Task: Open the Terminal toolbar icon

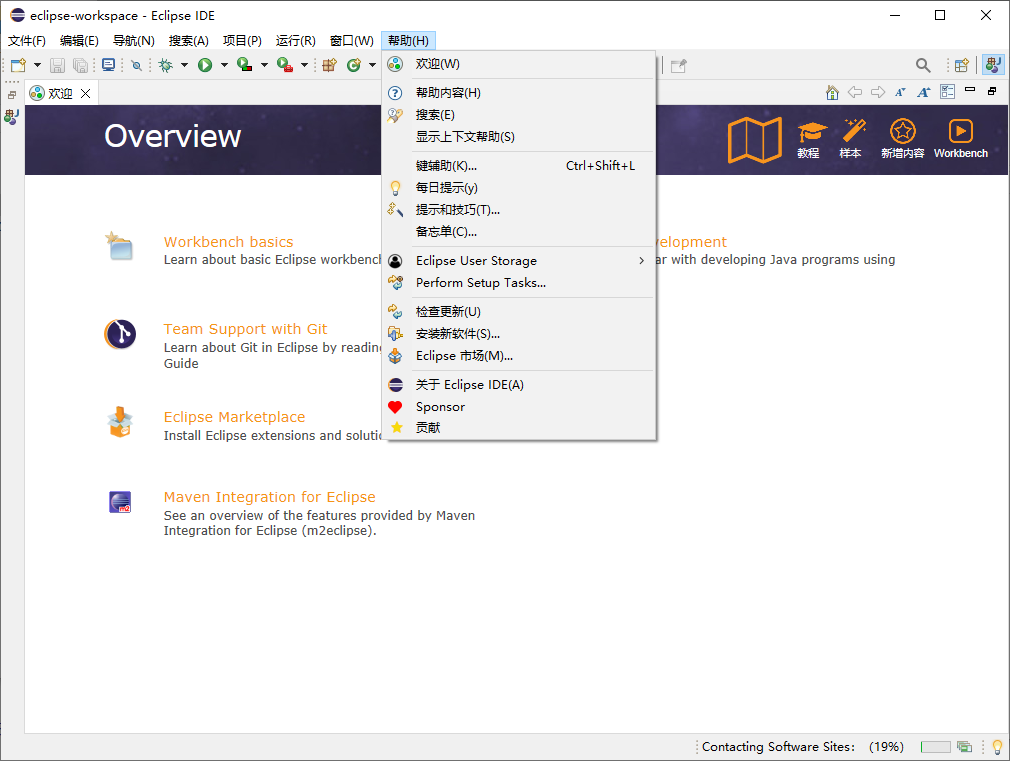Action: pyautogui.click(x=109, y=65)
